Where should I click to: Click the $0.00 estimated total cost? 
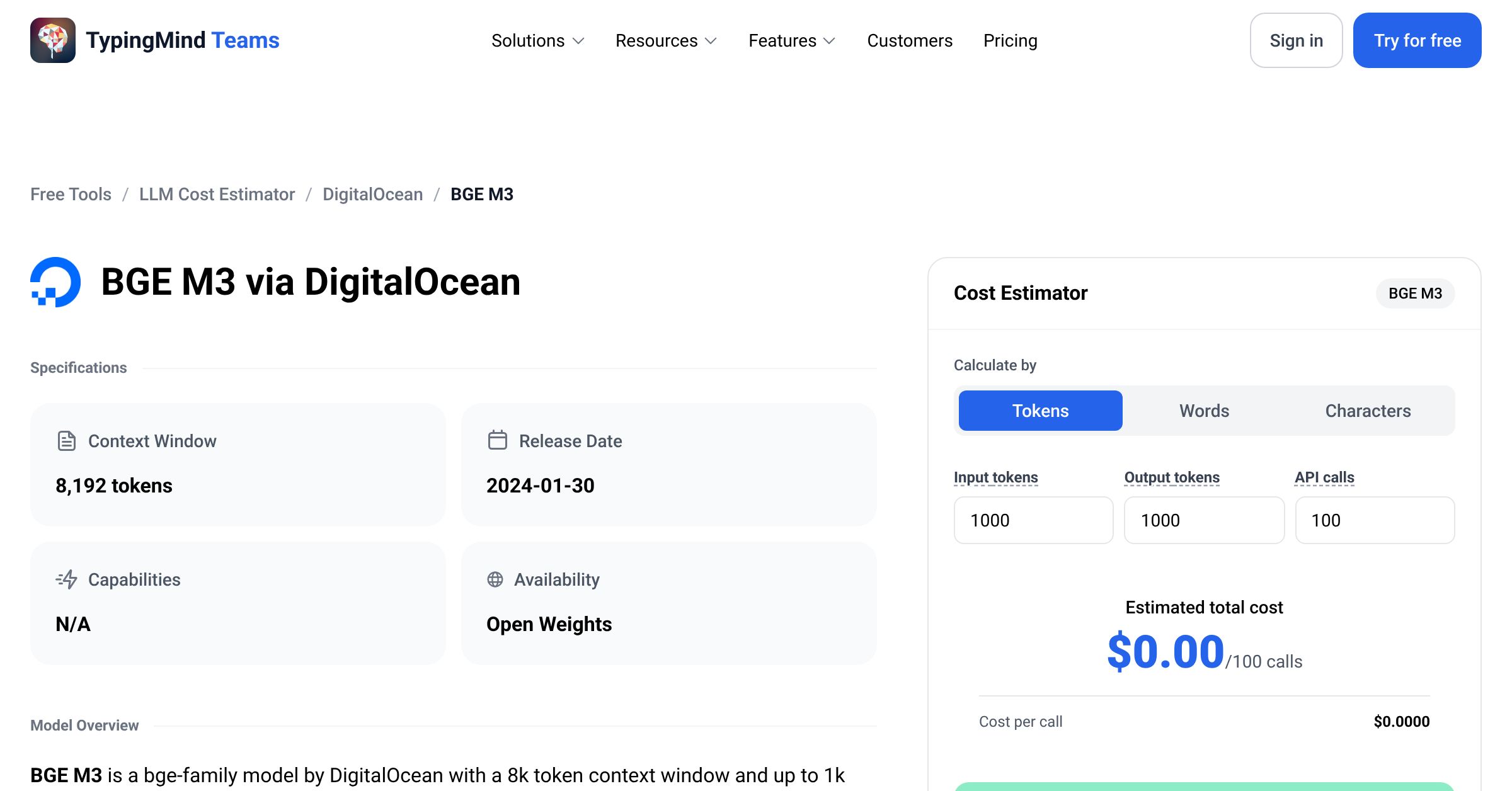tap(1166, 652)
